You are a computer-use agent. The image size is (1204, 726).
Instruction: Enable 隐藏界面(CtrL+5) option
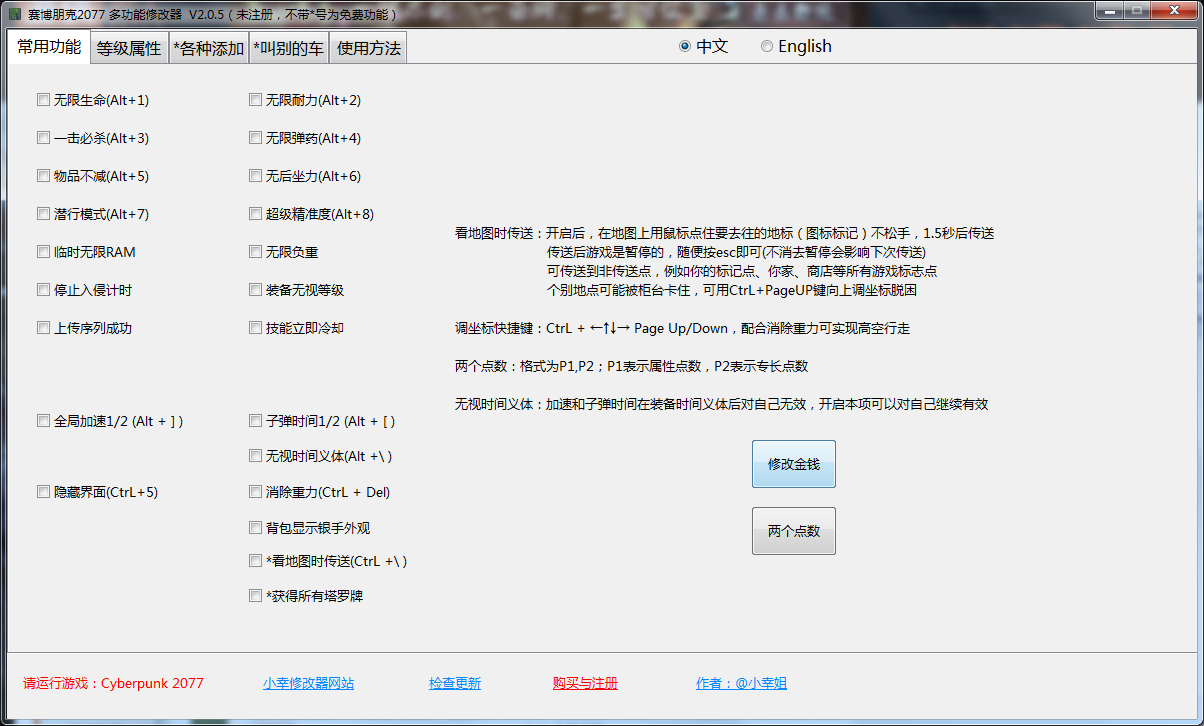43,491
